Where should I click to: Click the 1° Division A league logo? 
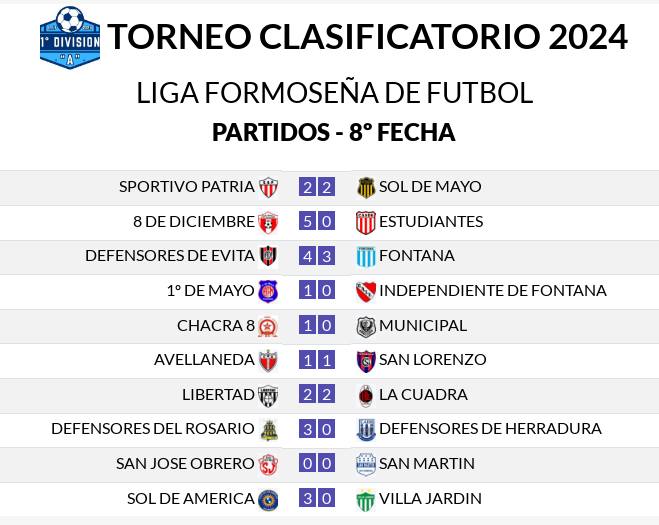click(x=70, y=37)
